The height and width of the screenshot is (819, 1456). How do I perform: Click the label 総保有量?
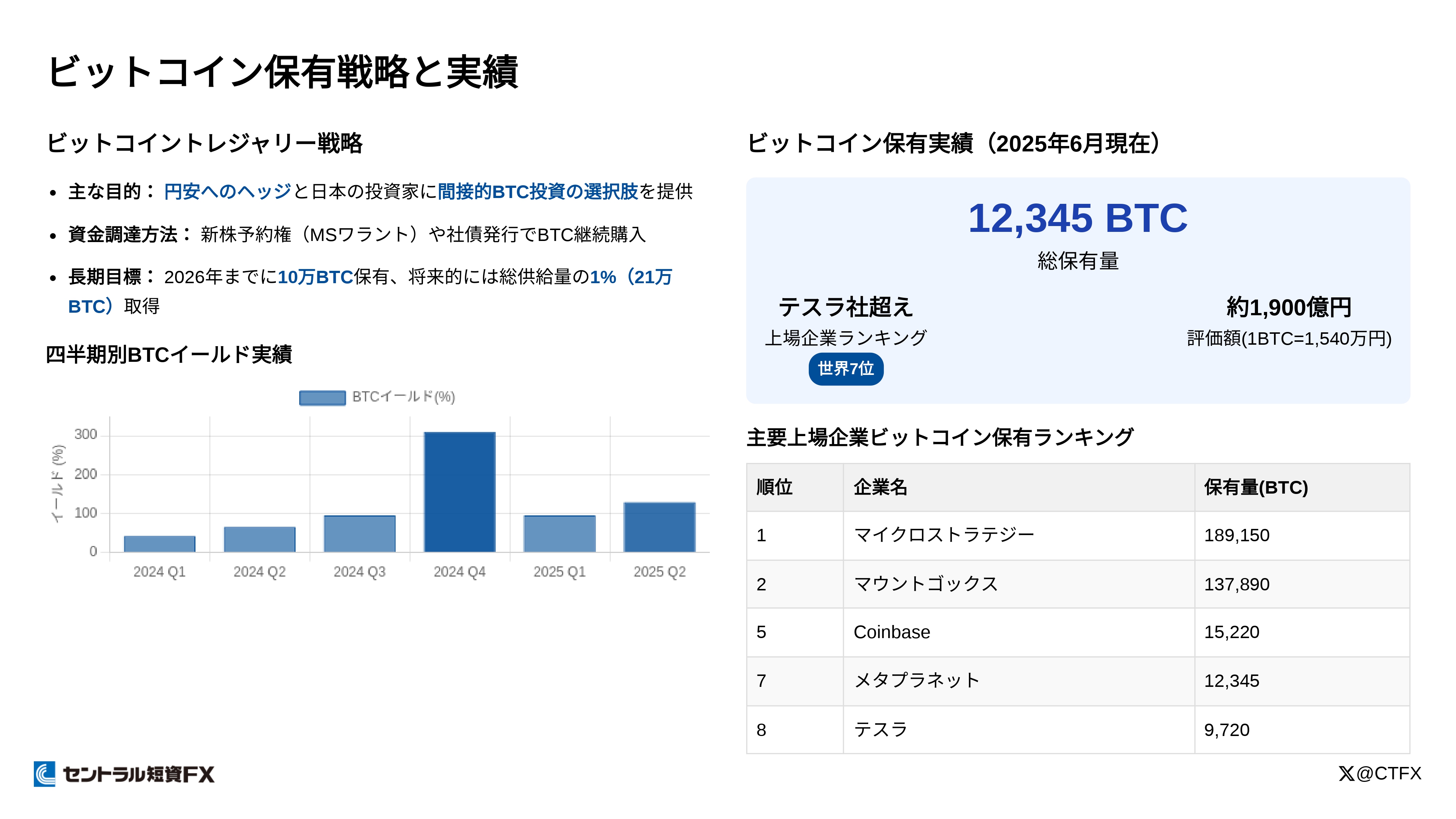pos(1078,261)
